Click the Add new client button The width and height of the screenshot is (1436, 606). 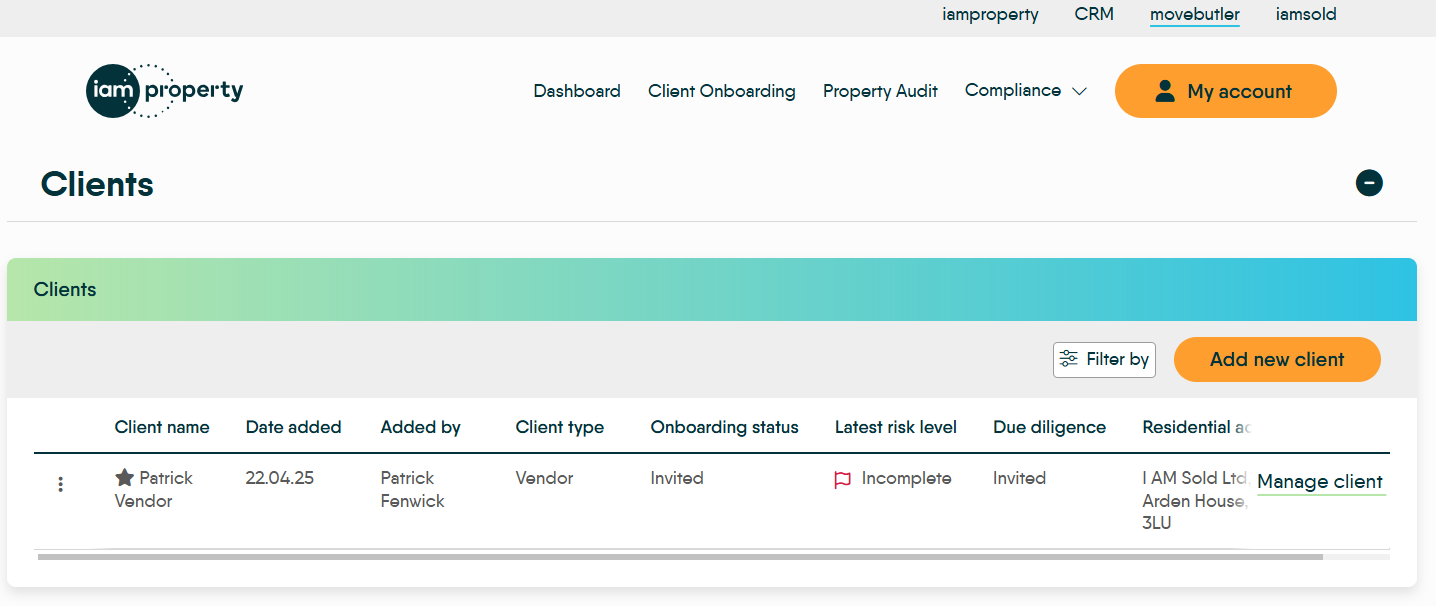1277,359
